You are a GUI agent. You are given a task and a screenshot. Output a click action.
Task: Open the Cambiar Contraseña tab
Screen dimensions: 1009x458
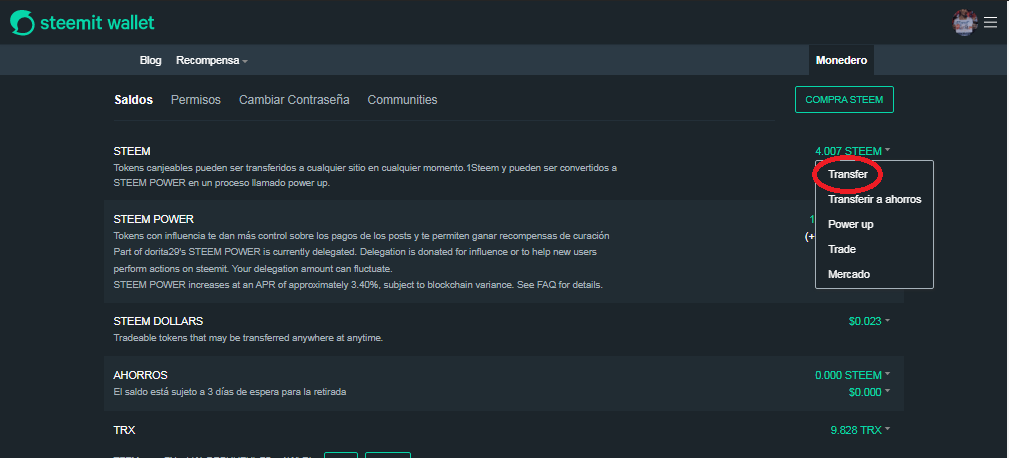(294, 100)
